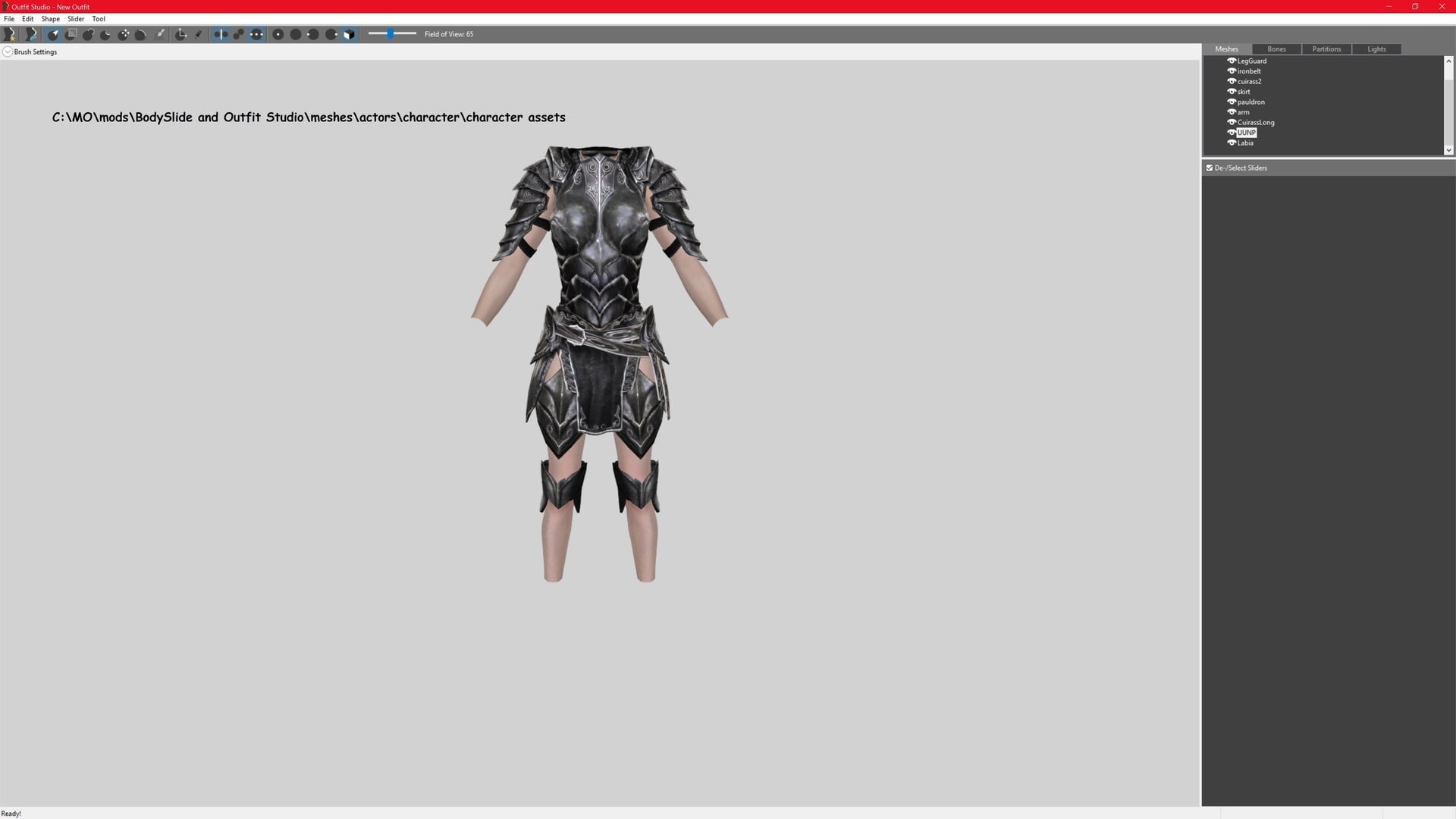Switch to the front view
Image resolution: width=1456 pixels, height=819 pixels.
tap(278, 34)
